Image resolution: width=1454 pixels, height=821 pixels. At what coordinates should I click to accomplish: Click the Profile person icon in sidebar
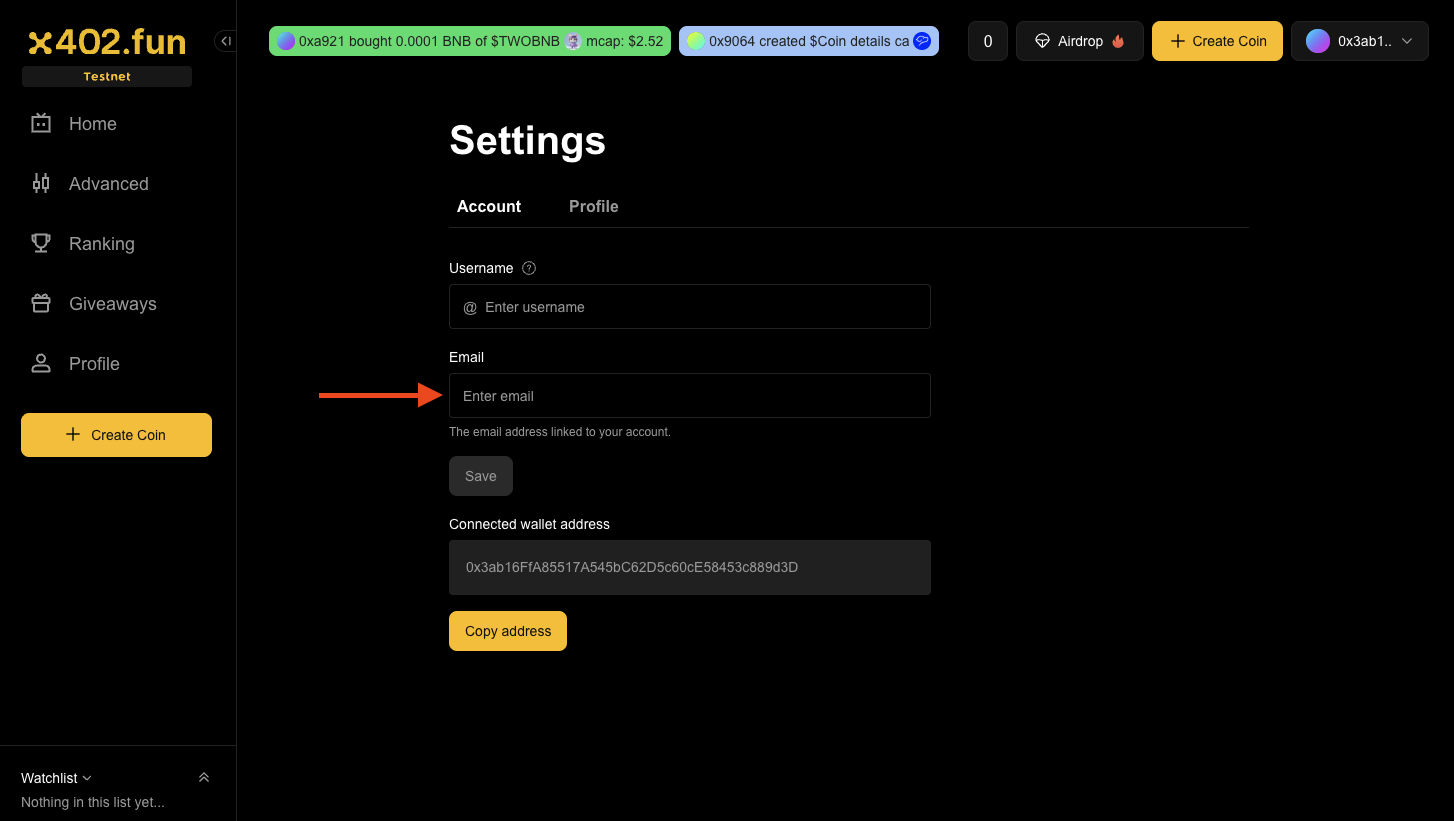[x=41, y=364]
